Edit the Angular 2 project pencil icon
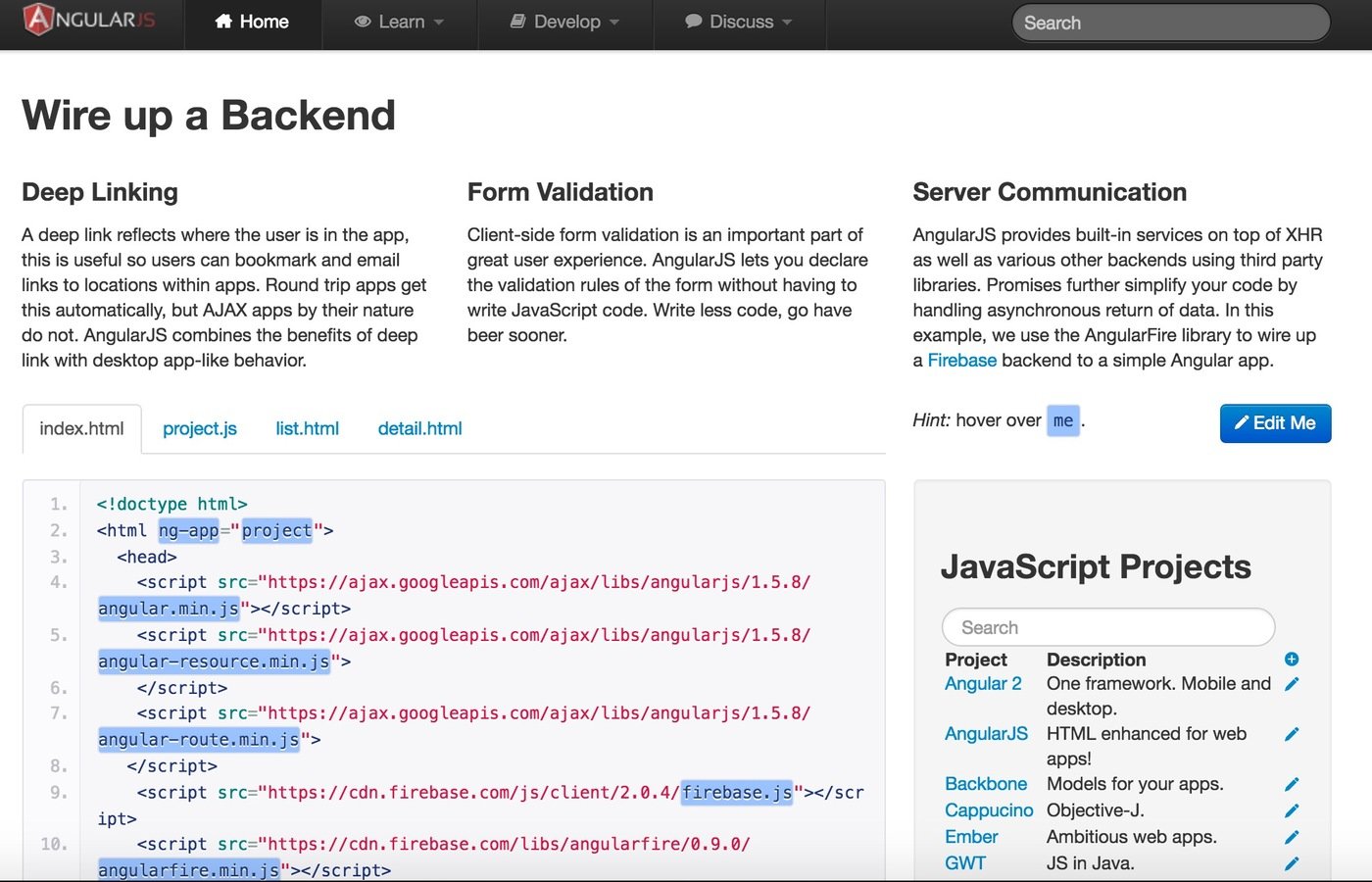This screenshot has height=882, width=1372. [1292, 684]
